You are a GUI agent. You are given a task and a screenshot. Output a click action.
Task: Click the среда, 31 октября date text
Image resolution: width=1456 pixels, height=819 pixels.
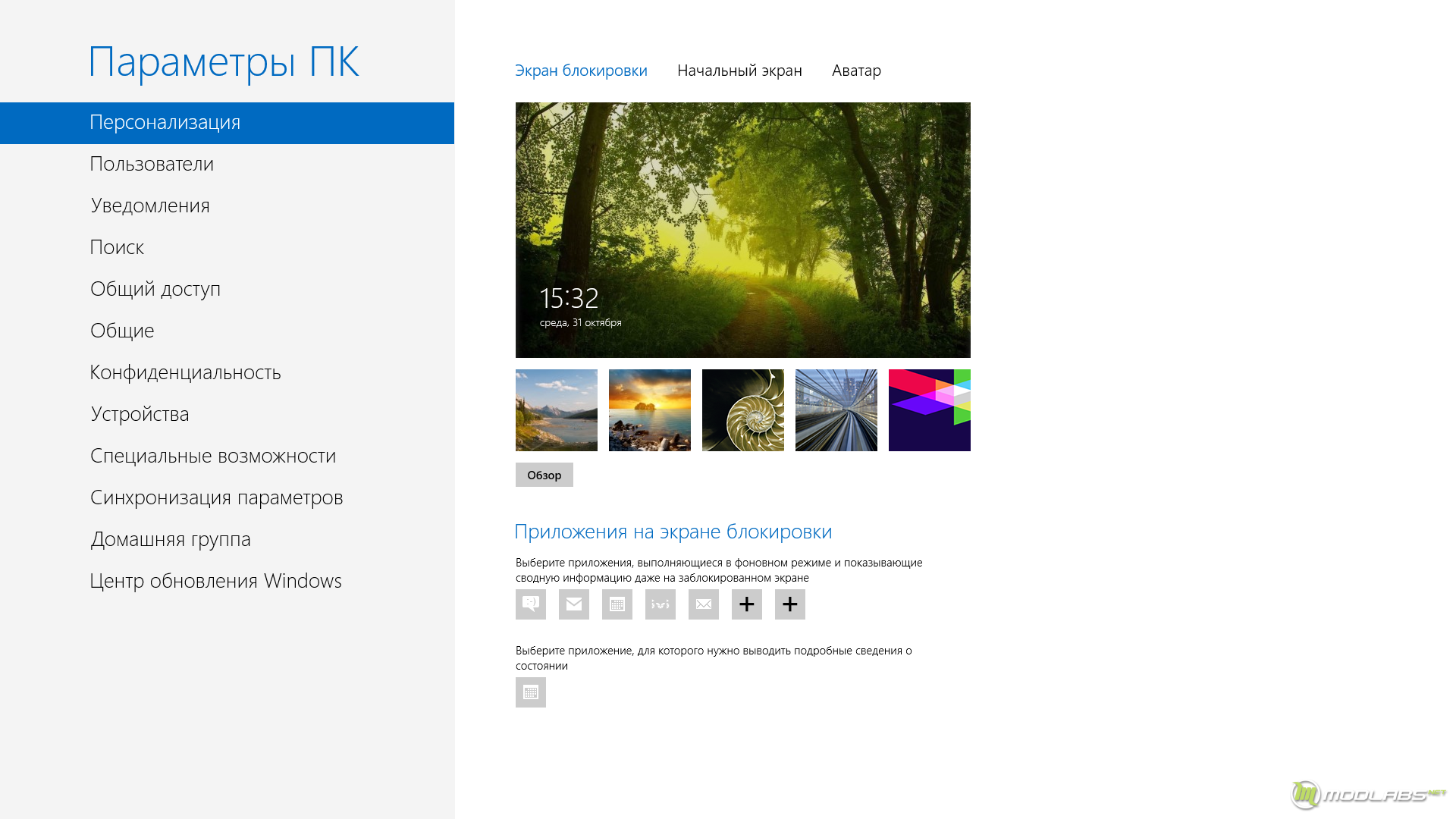point(581,323)
